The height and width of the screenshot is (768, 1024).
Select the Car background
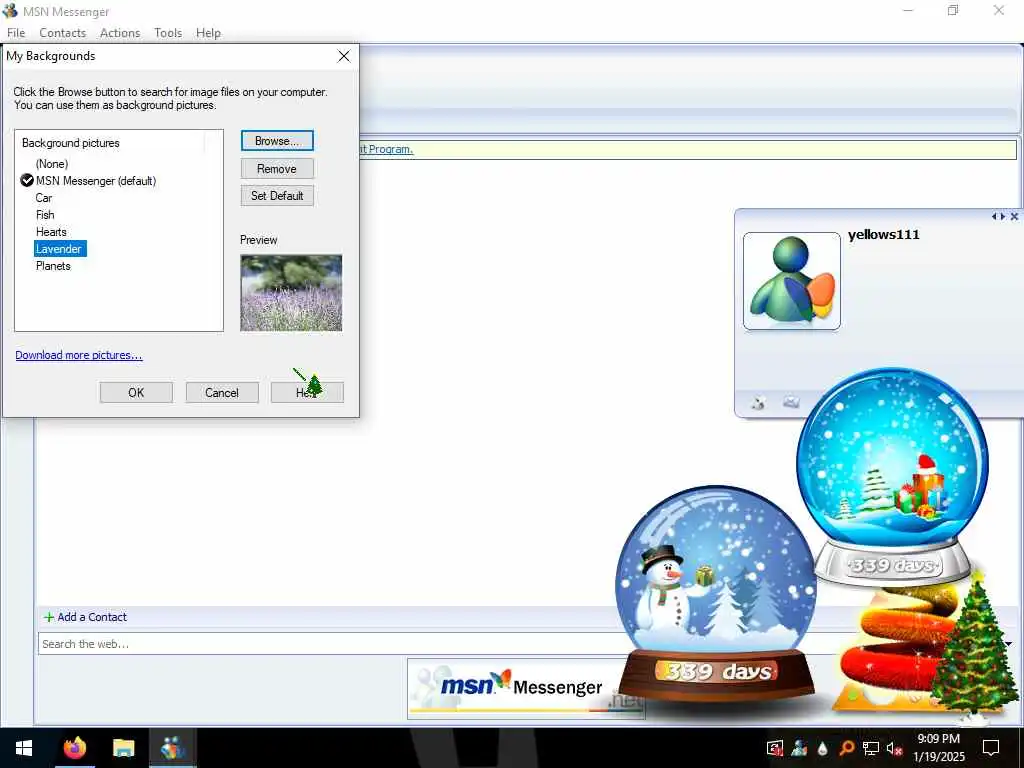44,198
